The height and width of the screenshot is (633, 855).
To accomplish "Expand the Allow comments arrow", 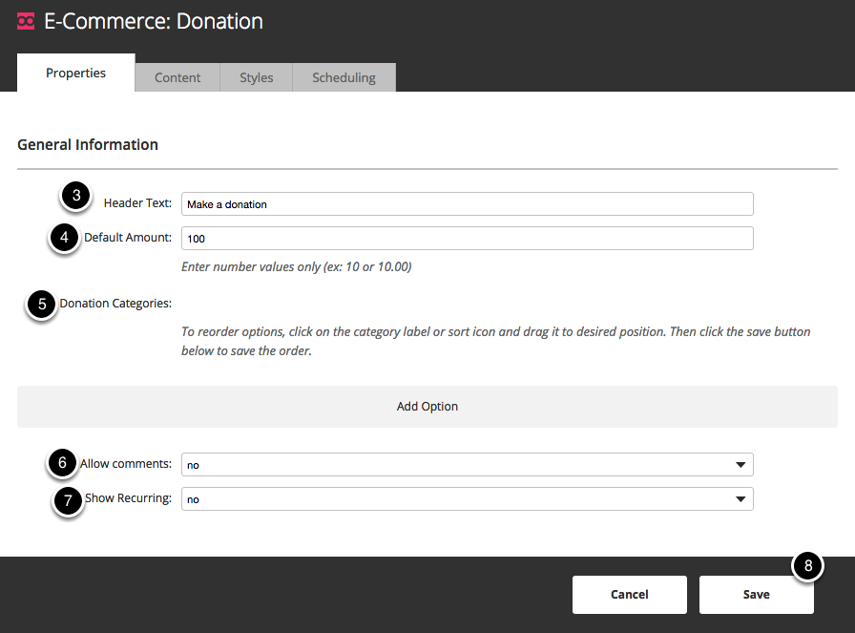I will tap(740, 465).
